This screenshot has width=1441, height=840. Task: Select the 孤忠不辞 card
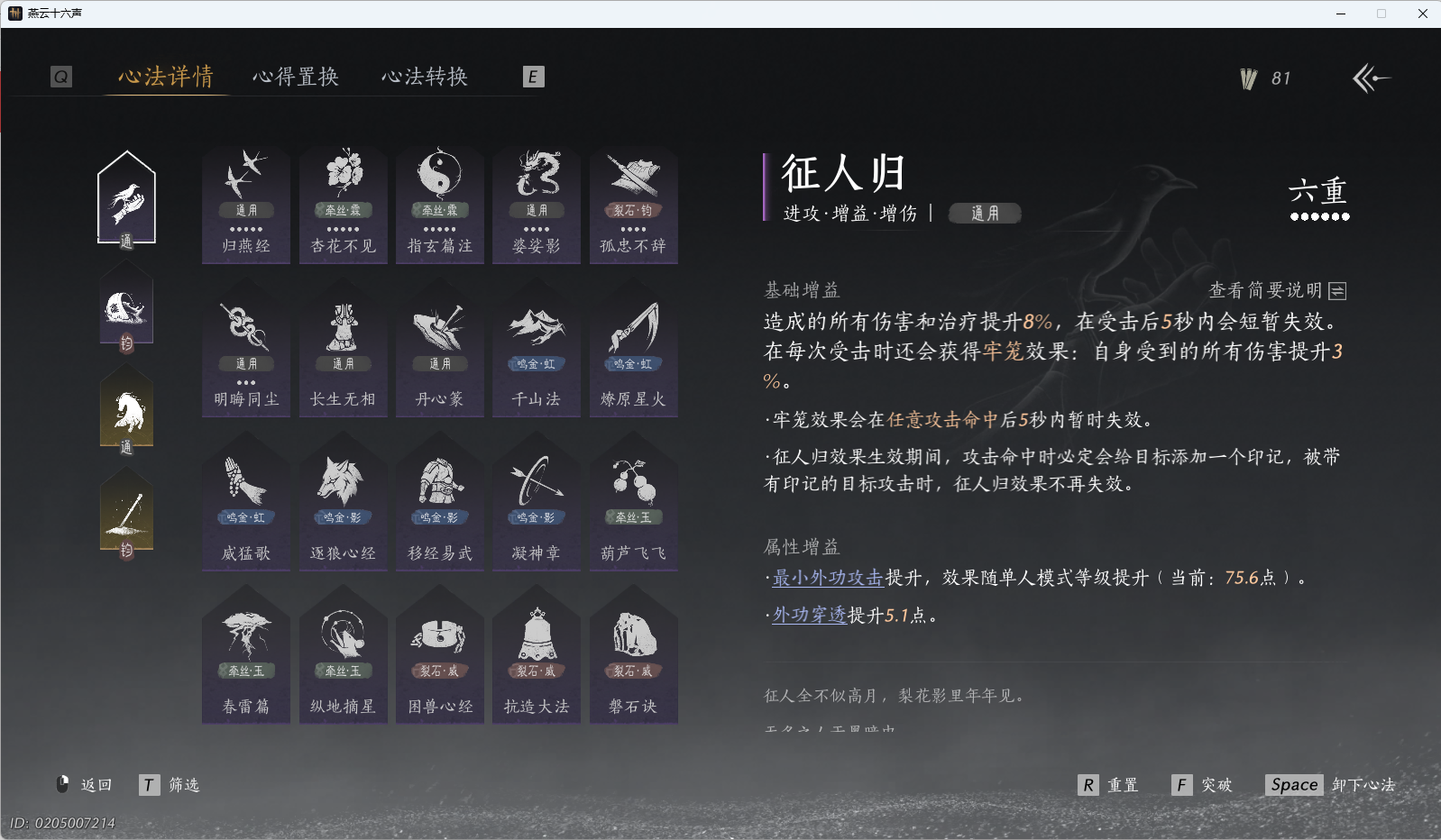click(x=634, y=205)
